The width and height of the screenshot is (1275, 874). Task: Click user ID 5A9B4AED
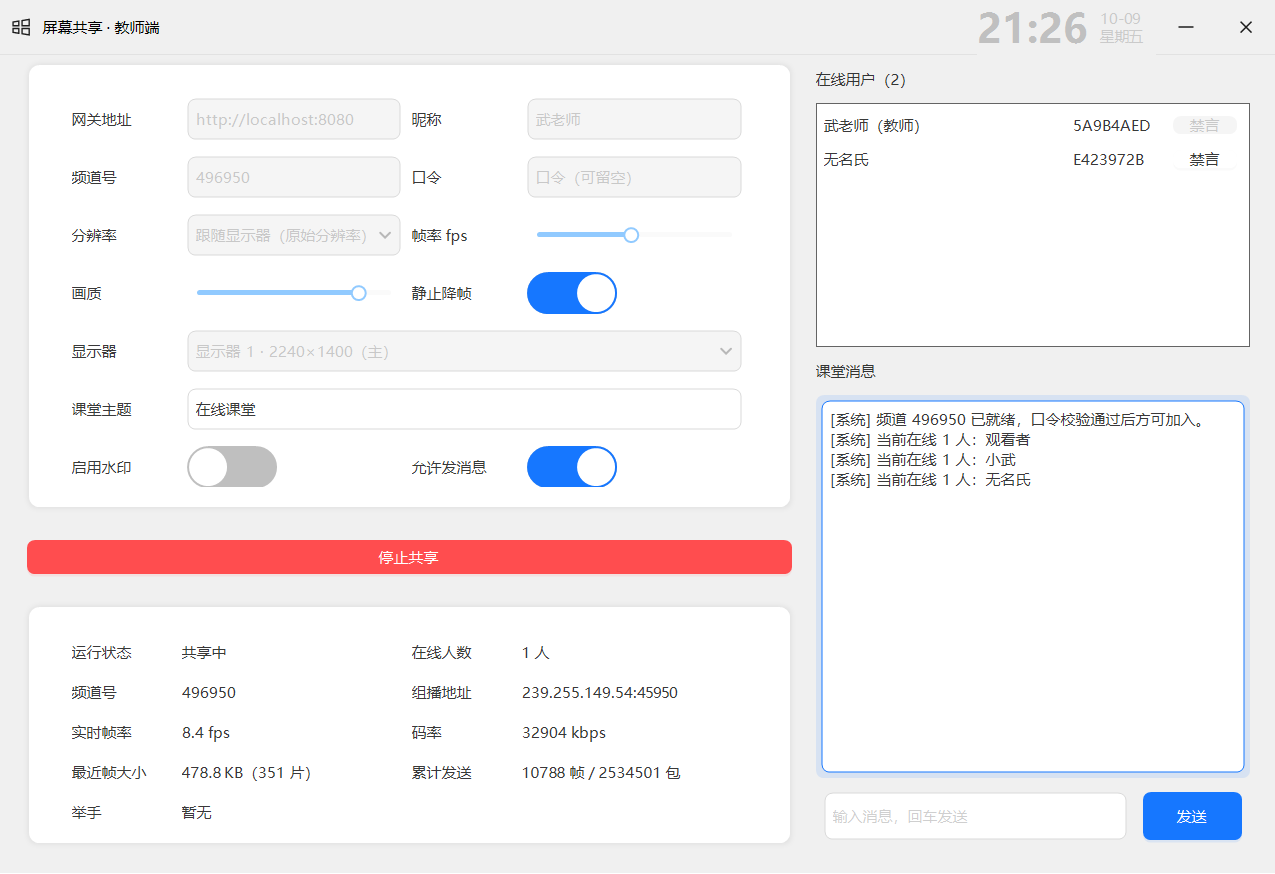1111,126
